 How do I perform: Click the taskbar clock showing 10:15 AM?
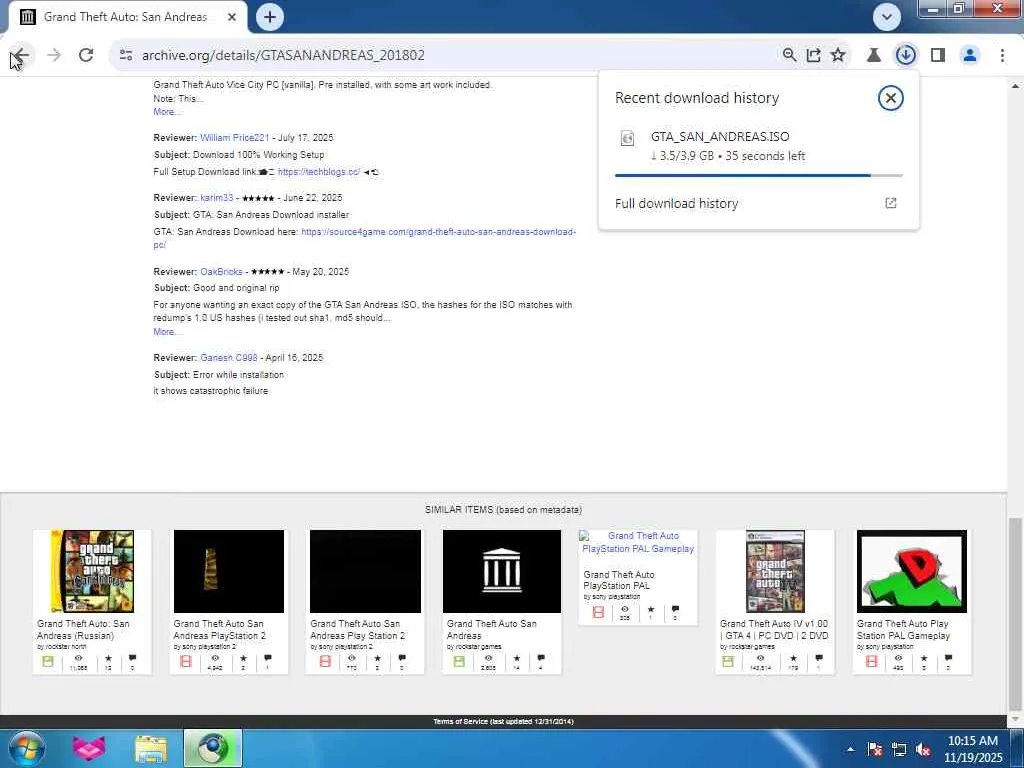[x=973, y=749]
